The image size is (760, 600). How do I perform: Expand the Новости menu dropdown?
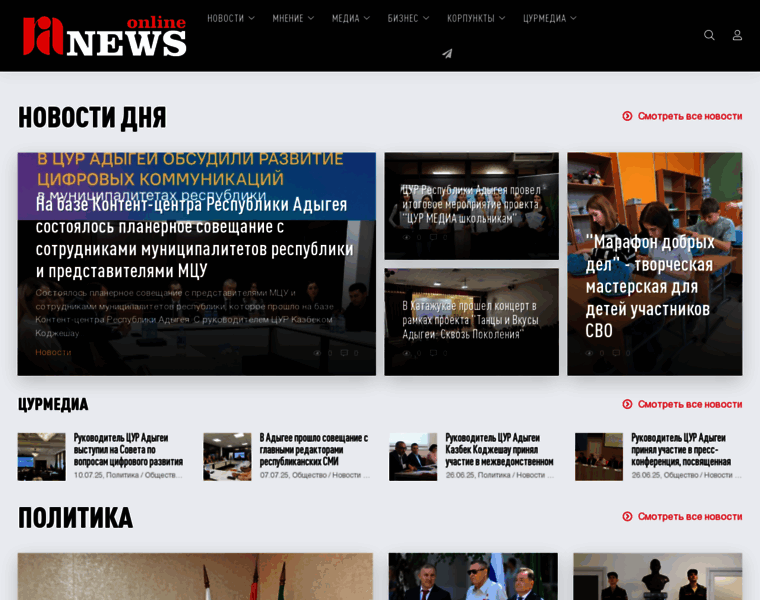click(x=230, y=18)
